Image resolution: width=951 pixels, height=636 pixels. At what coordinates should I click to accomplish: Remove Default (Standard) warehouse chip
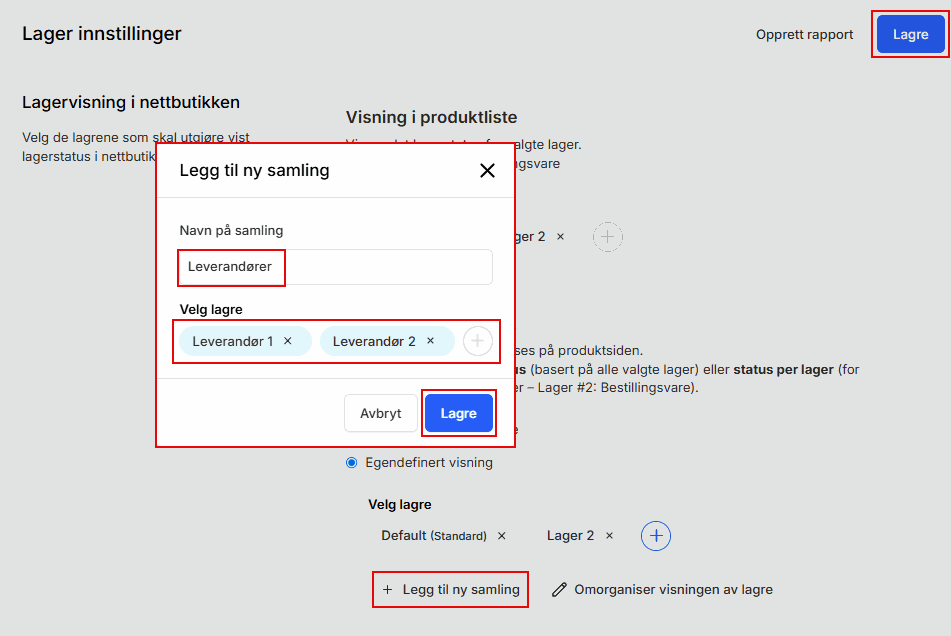point(502,536)
